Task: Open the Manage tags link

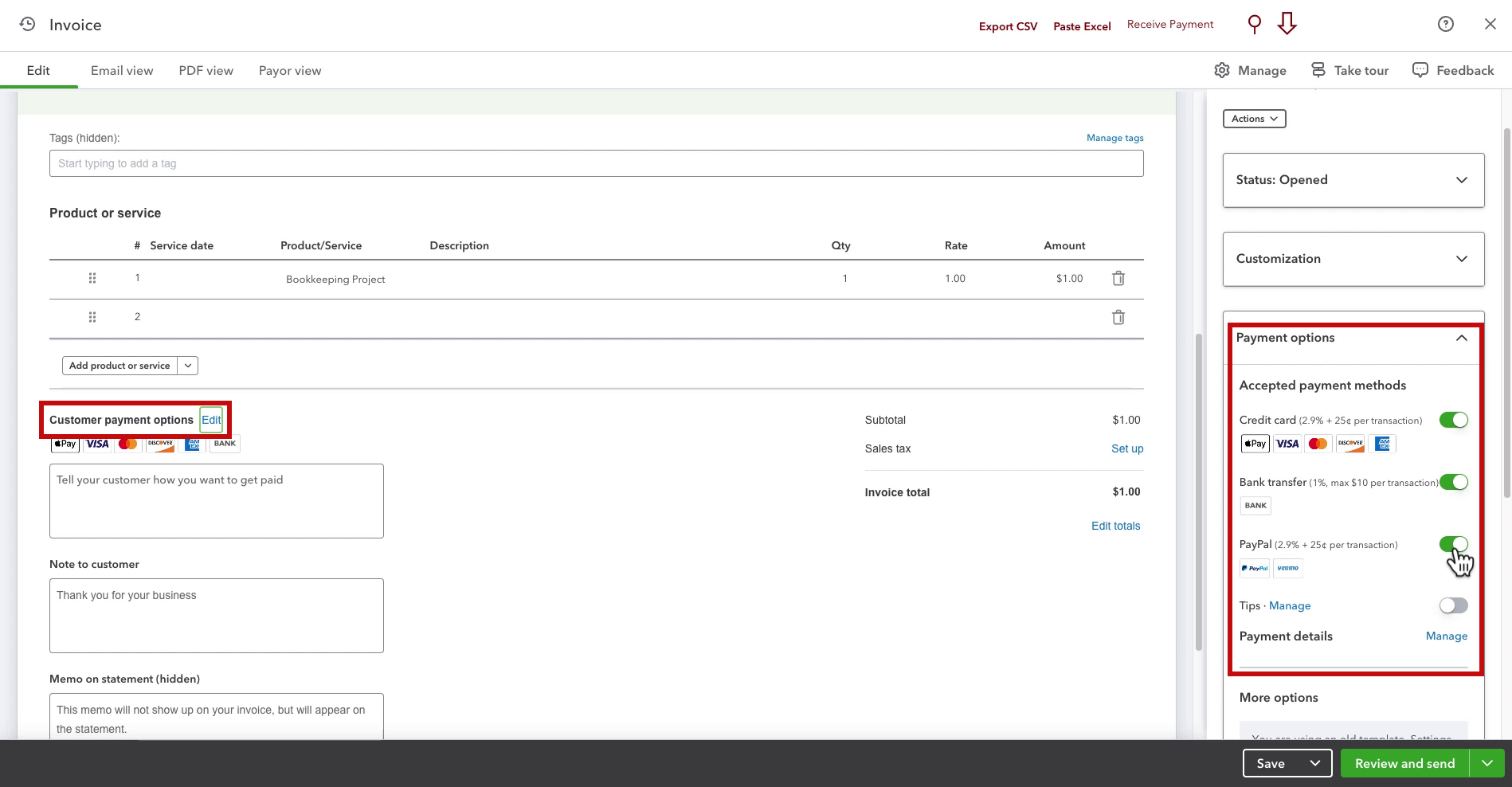Action: 1114,138
